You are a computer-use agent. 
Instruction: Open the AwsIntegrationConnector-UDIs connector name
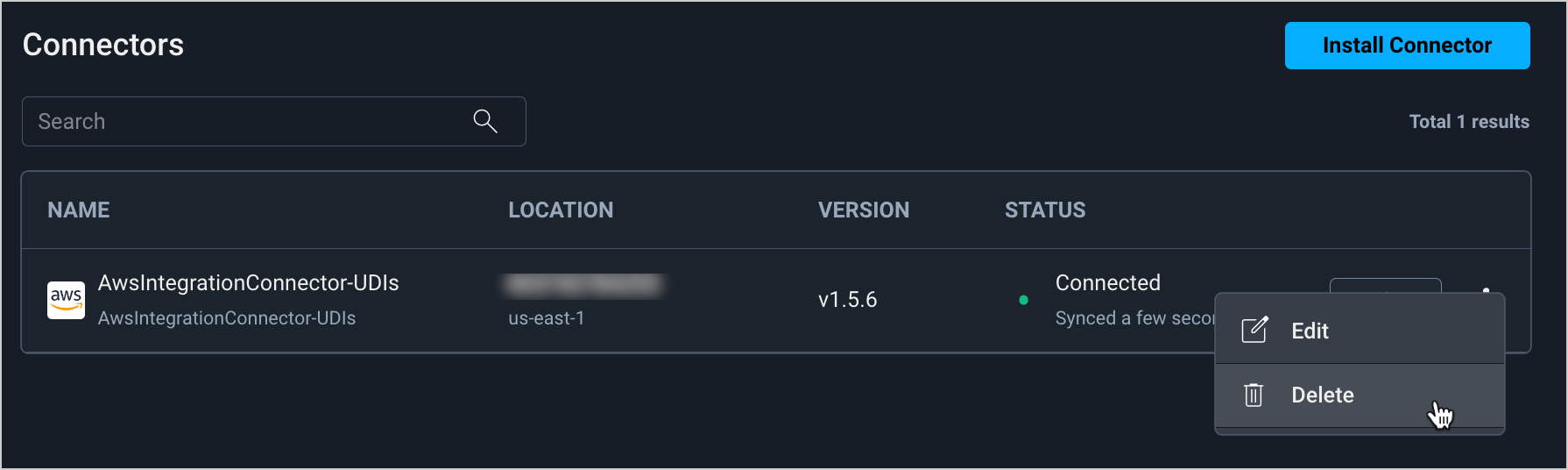[248, 283]
